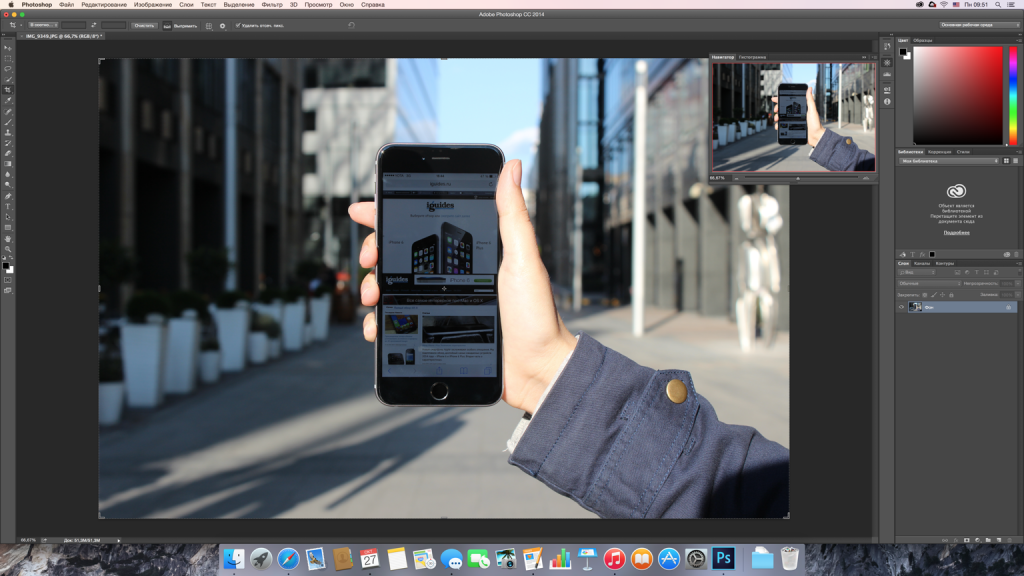The image size is (1024, 576).
Task: Select the Move tool
Action: [8, 48]
